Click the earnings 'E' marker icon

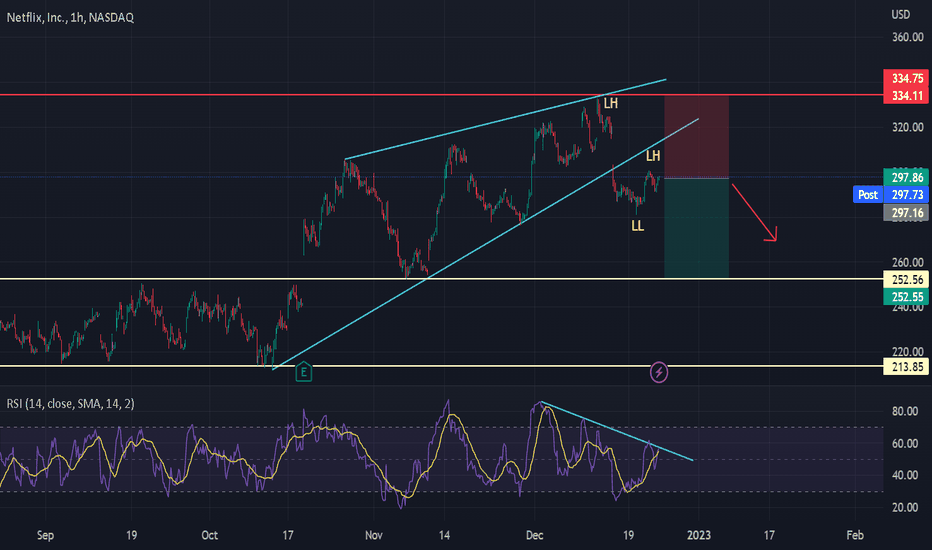pyautogui.click(x=304, y=372)
